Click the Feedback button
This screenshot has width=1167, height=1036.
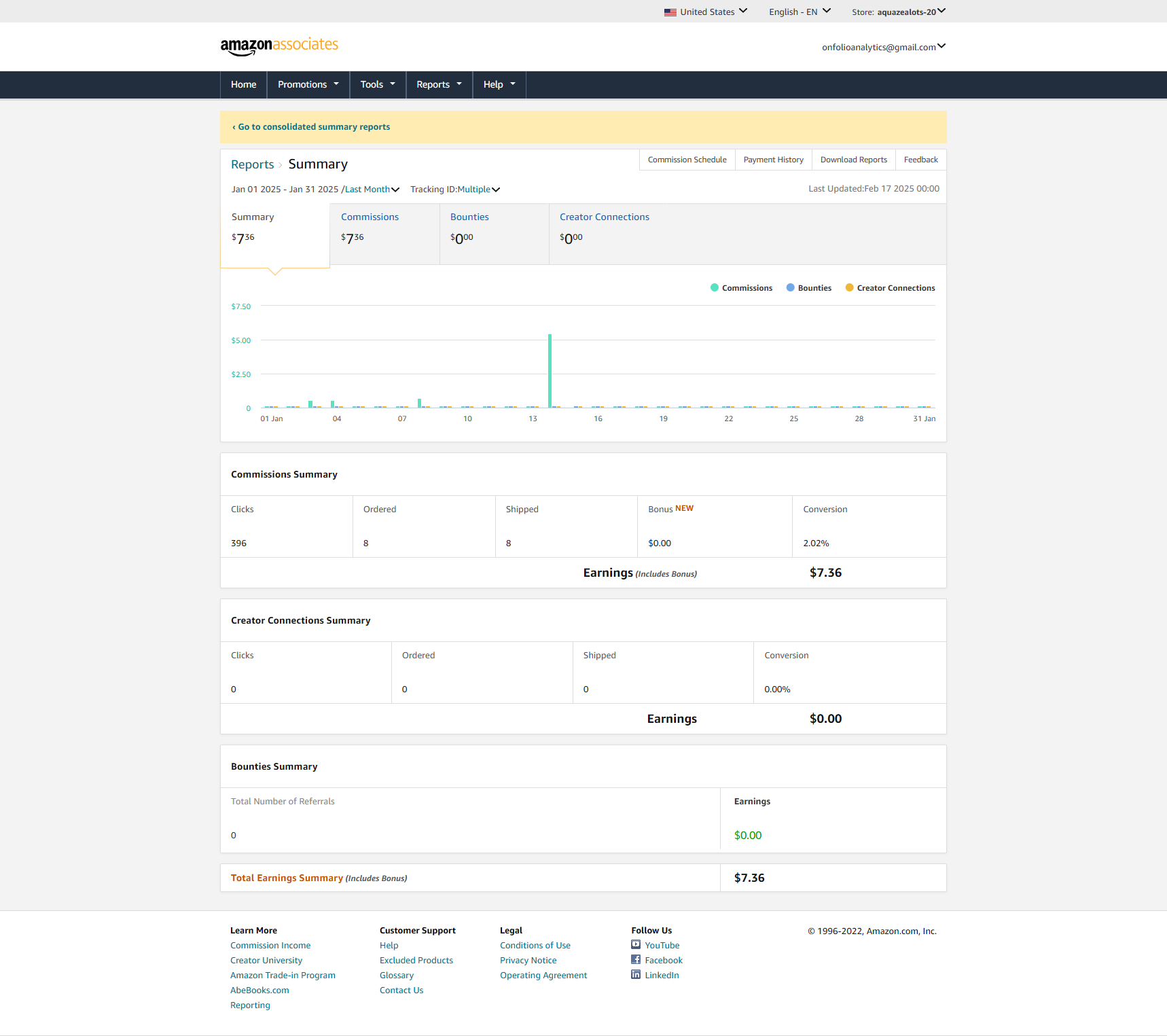coord(921,160)
